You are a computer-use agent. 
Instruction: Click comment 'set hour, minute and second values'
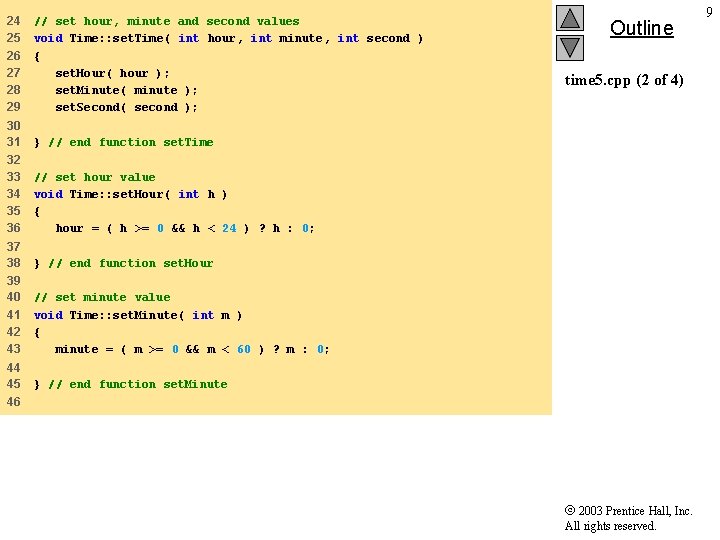(x=167, y=21)
